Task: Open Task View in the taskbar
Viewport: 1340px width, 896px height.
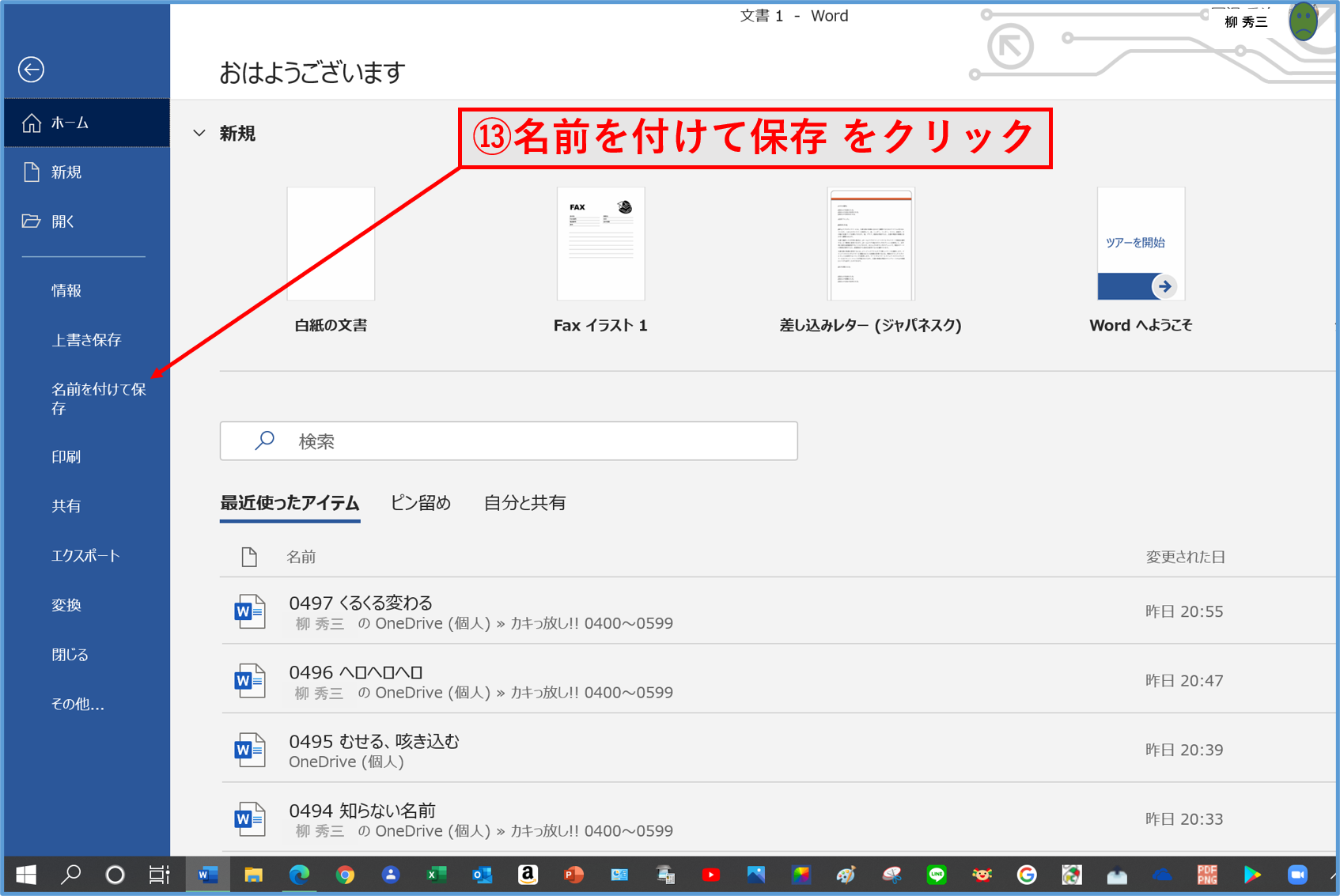Action: pyautogui.click(x=159, y=875)
